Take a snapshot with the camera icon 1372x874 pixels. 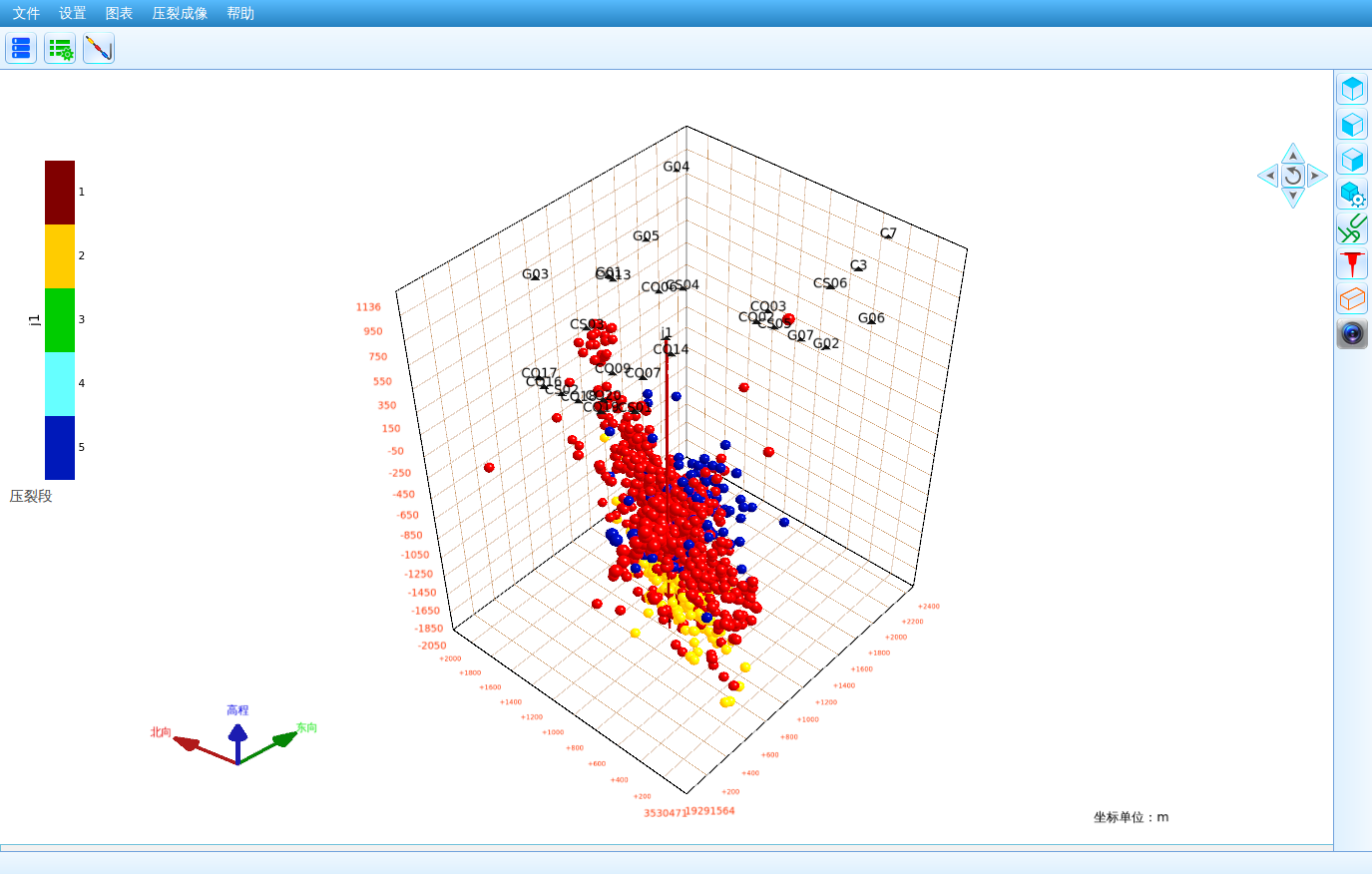click(x=1352, y=333)
